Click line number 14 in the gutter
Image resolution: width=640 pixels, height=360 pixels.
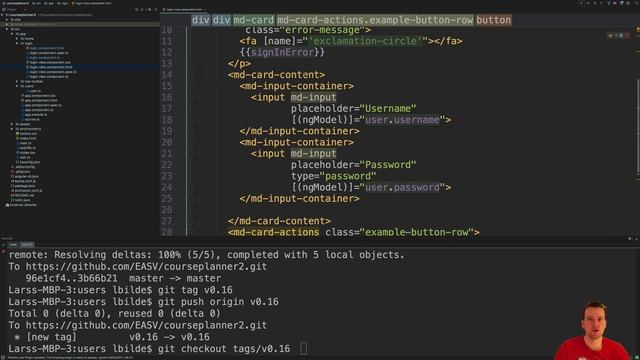(167, 75)
